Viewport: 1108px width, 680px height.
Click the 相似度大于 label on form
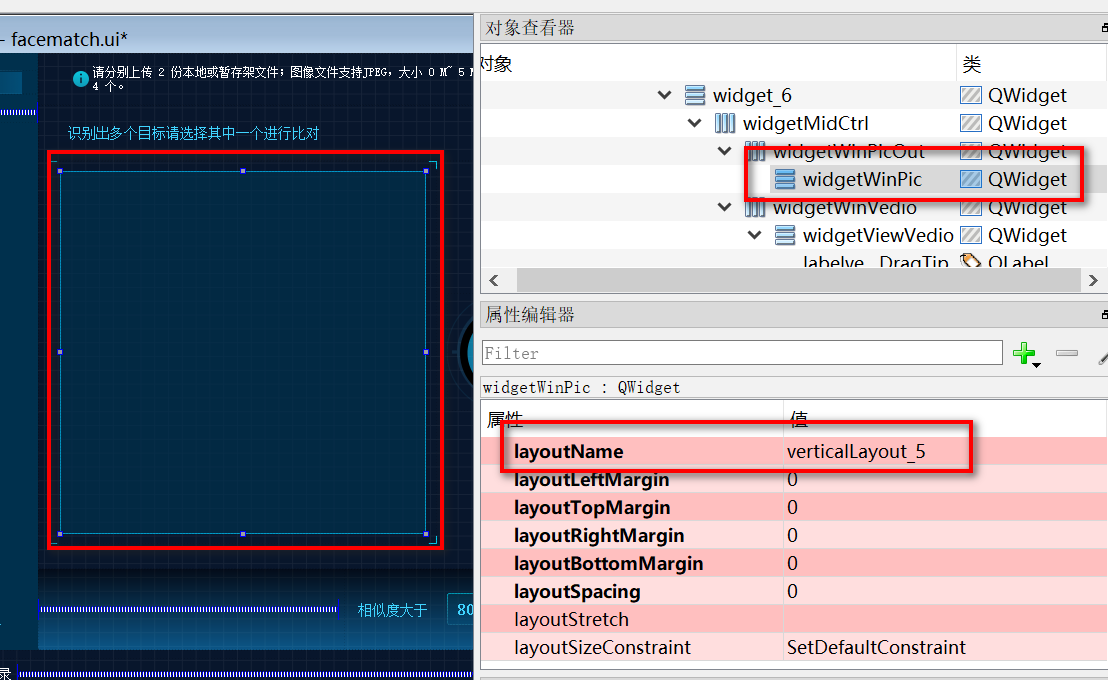pyautogui.click(x=392, y=610)
